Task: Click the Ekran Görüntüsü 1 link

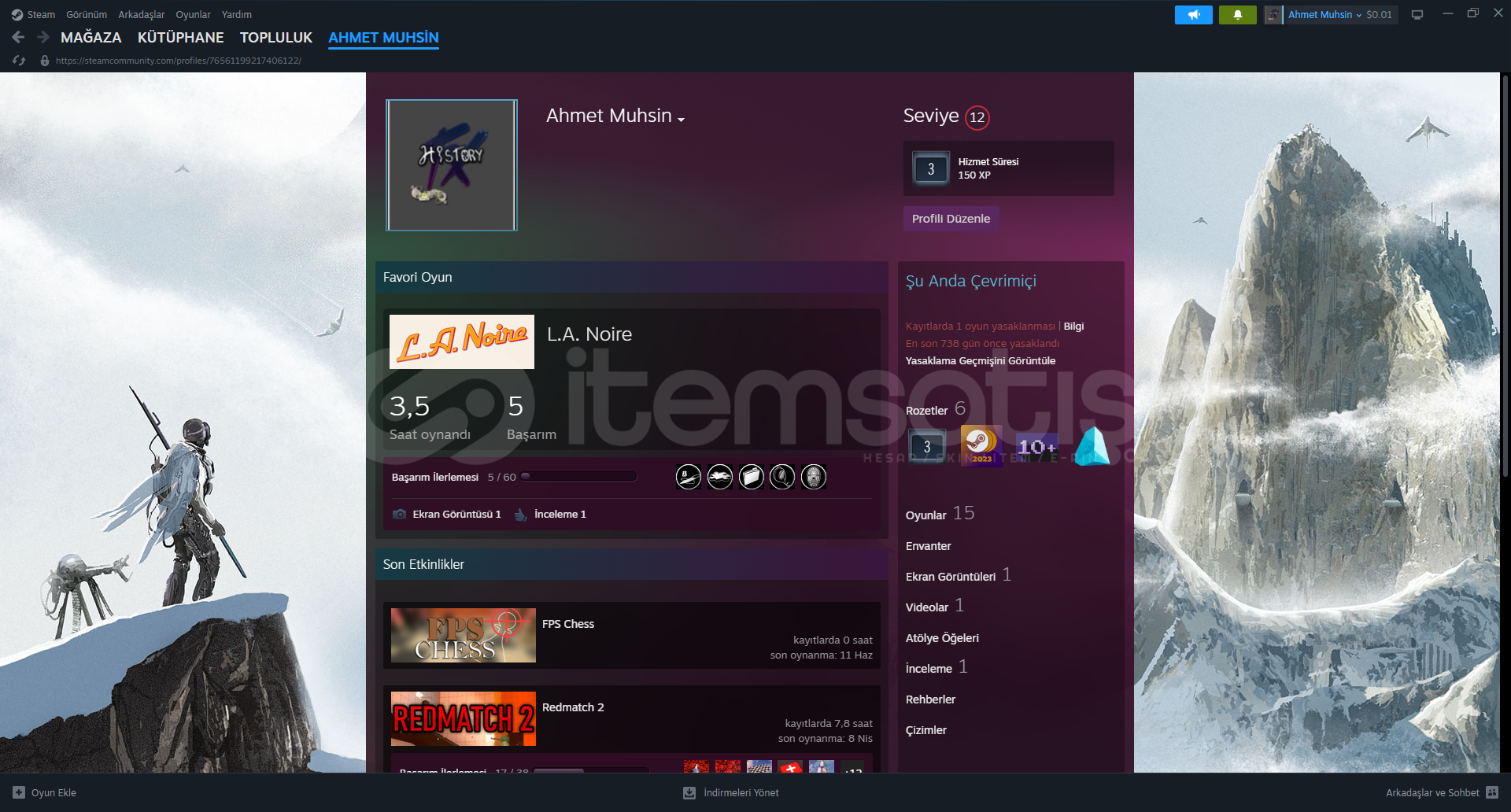Action: click(x=456, y=515)
